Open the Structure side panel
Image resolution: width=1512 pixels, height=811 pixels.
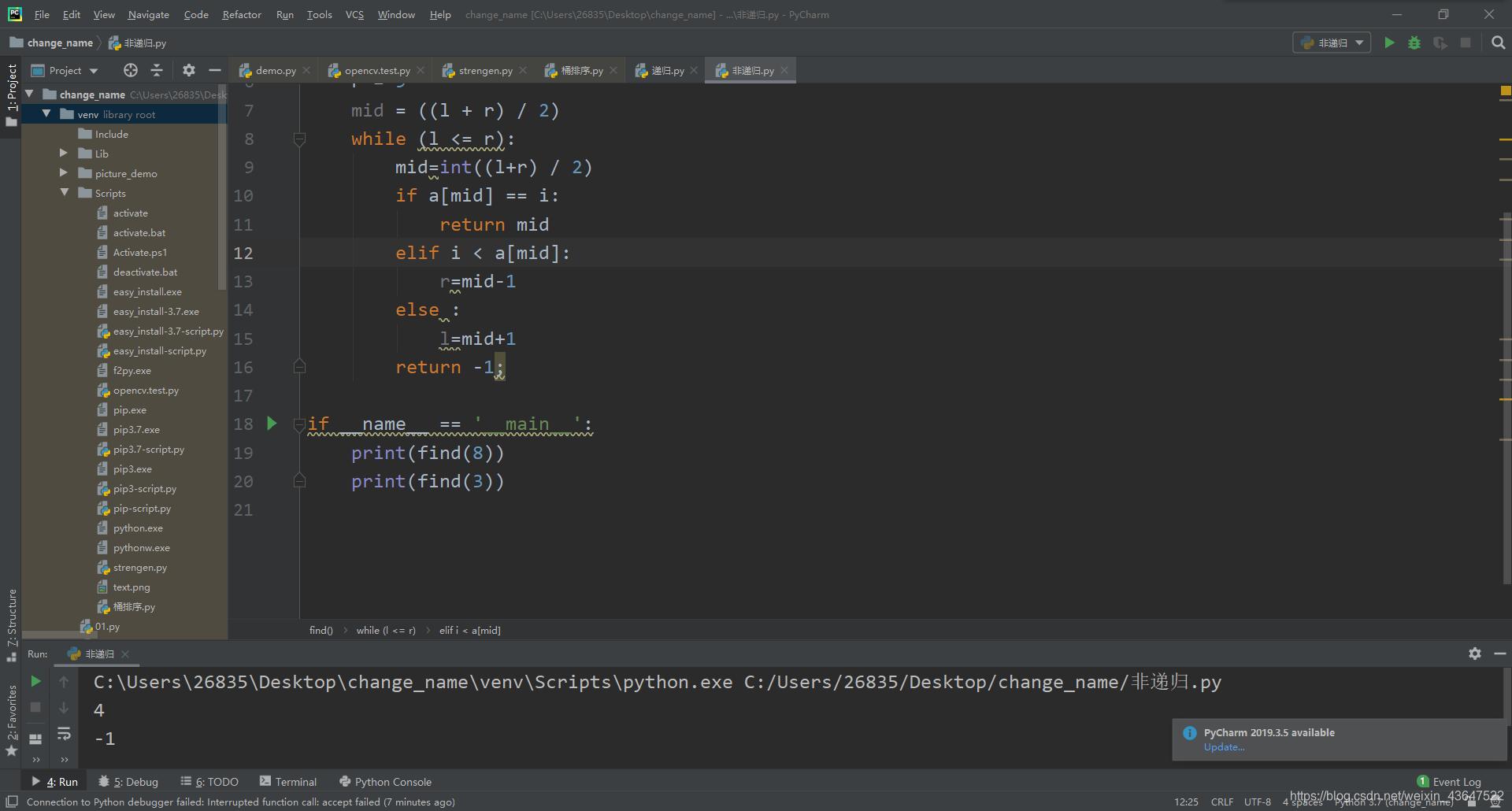(x=12, y=625)
